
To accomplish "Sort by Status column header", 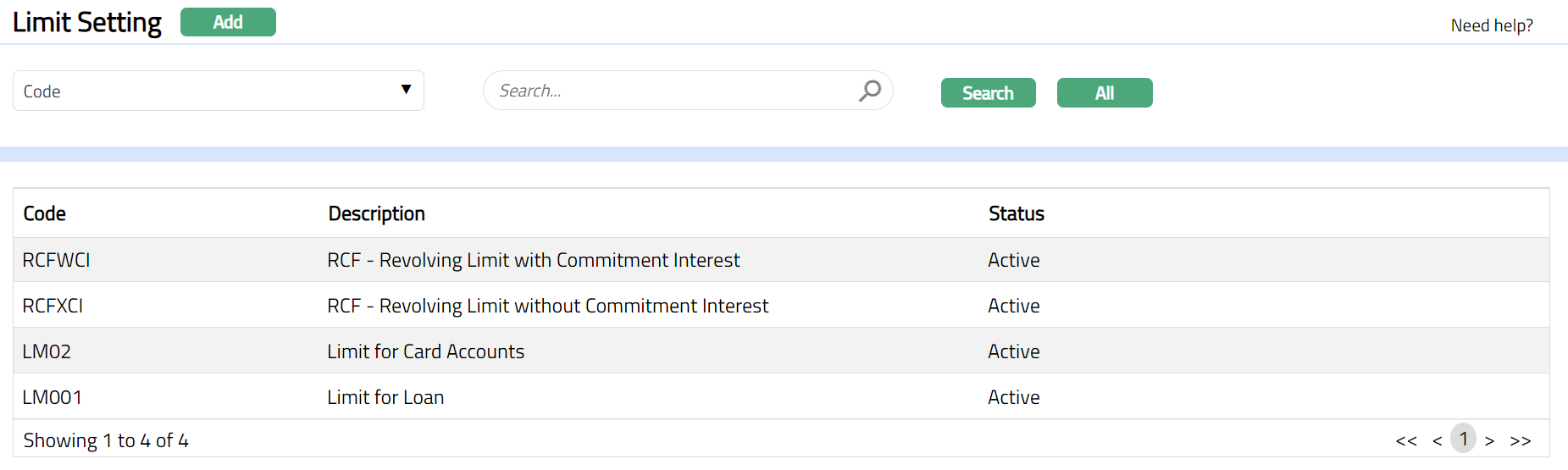I will tap(1016, 213).
